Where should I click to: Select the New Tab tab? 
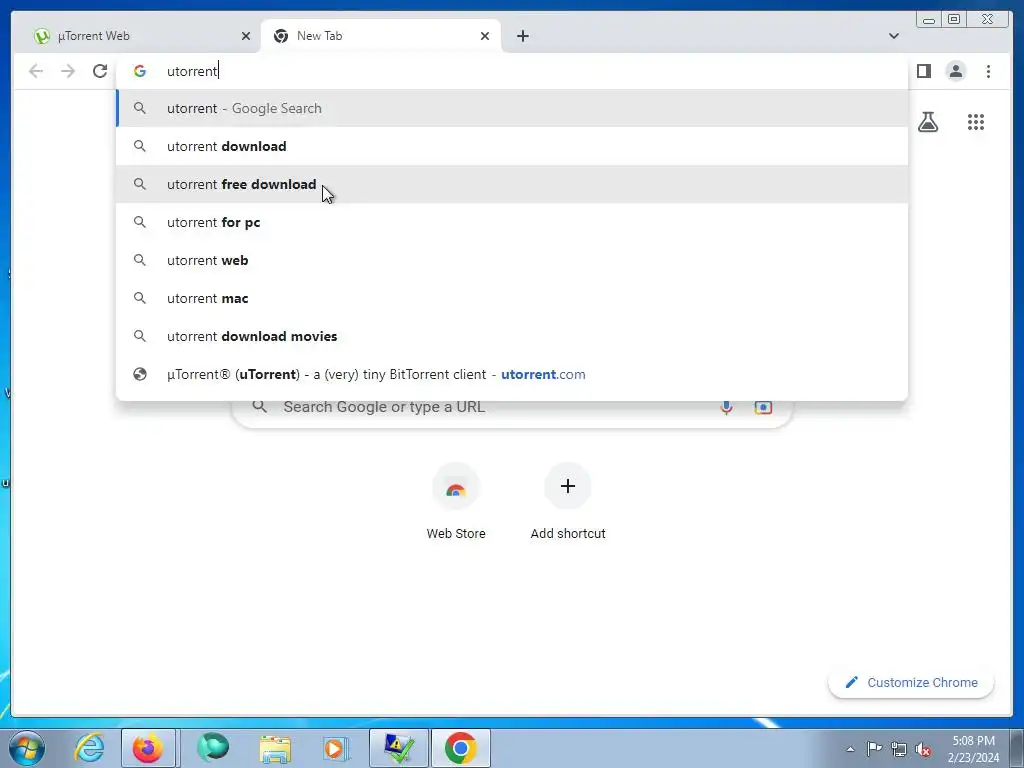coord(380,36)
